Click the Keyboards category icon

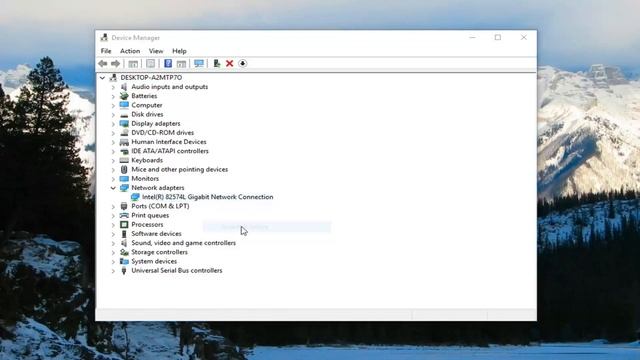124,160
